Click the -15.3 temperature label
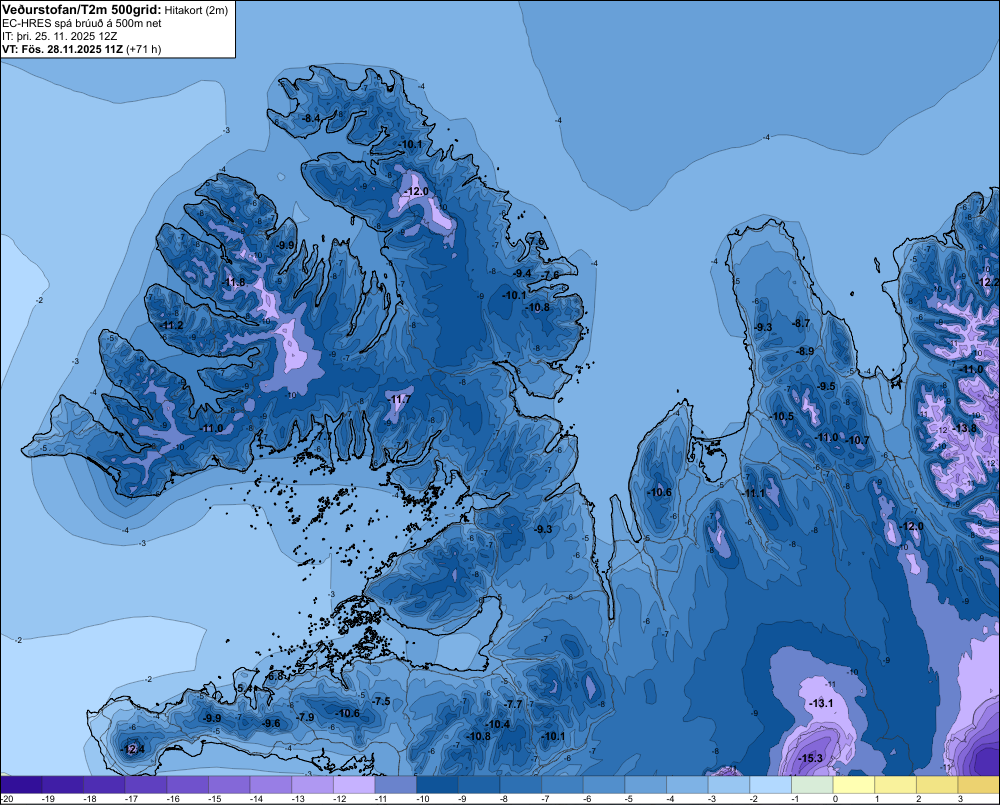 811,758
